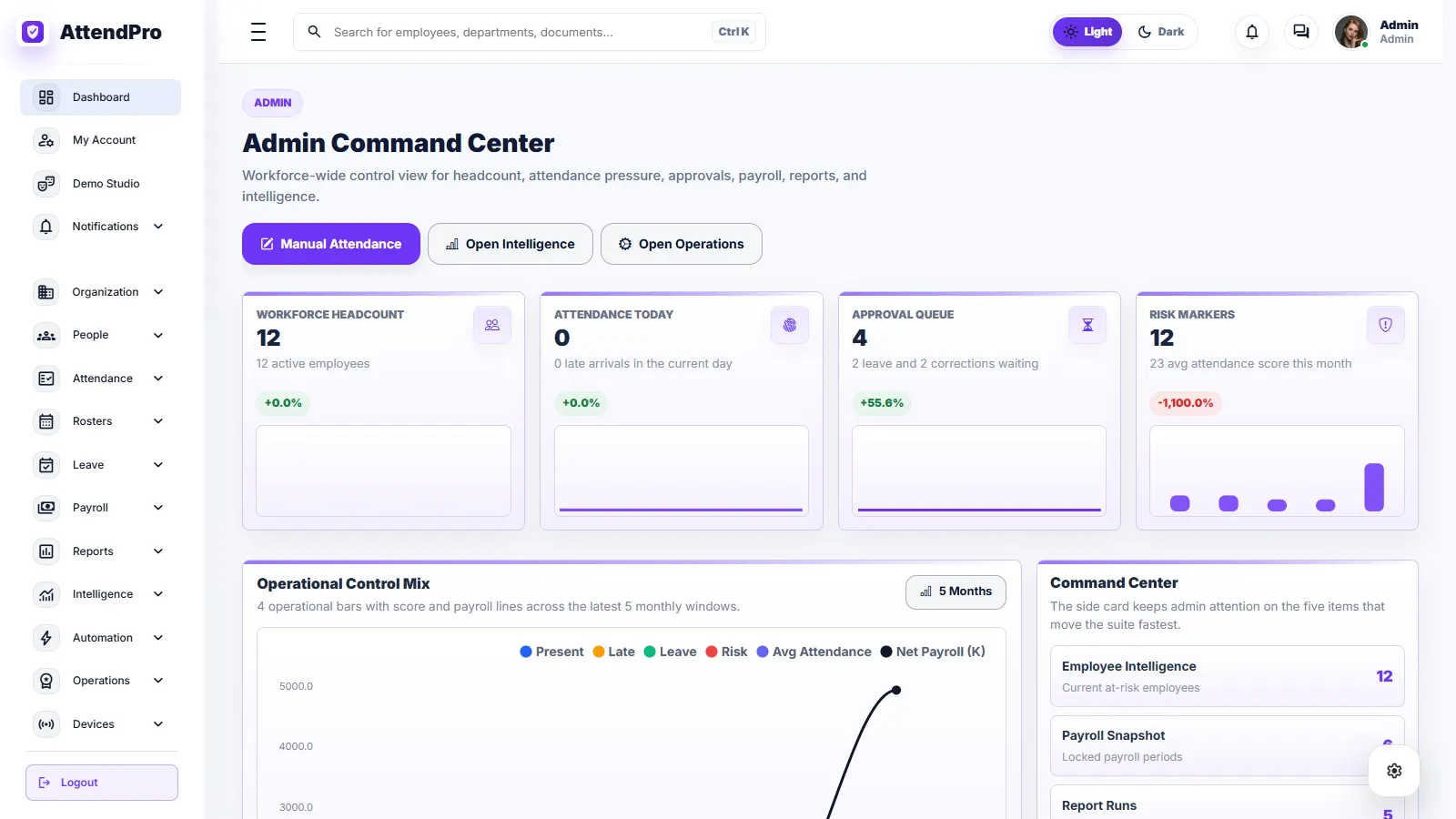Click the Approval Queue hourglass icon
Image resolution: width=1456 pixels, height=819 pixels.
tap(1087, 325)
